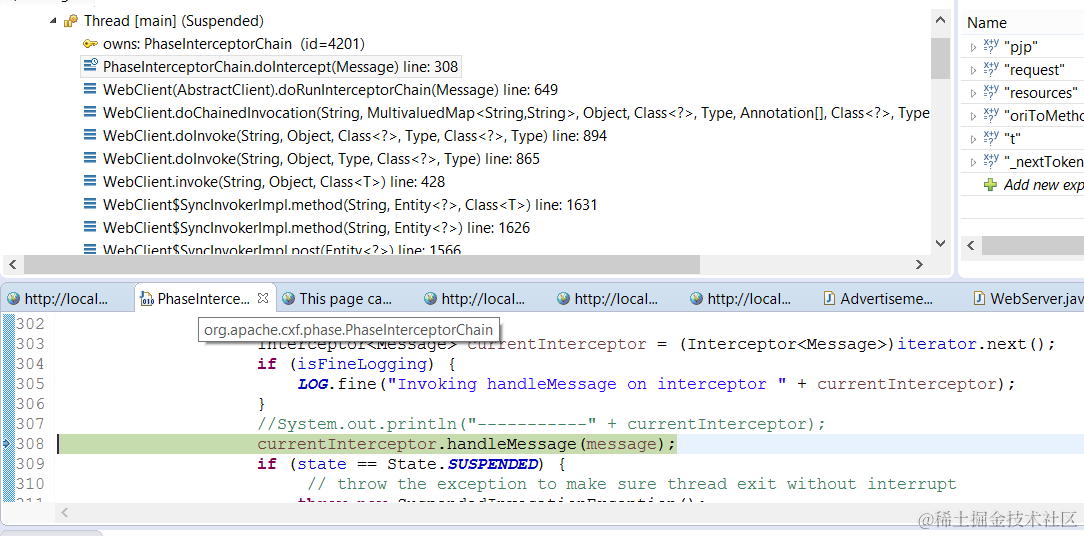1084x536 pixels.
Task: Click stack frame icon beside doInvoke line 865
Action: pyautogui.click(x=90, y=158)
